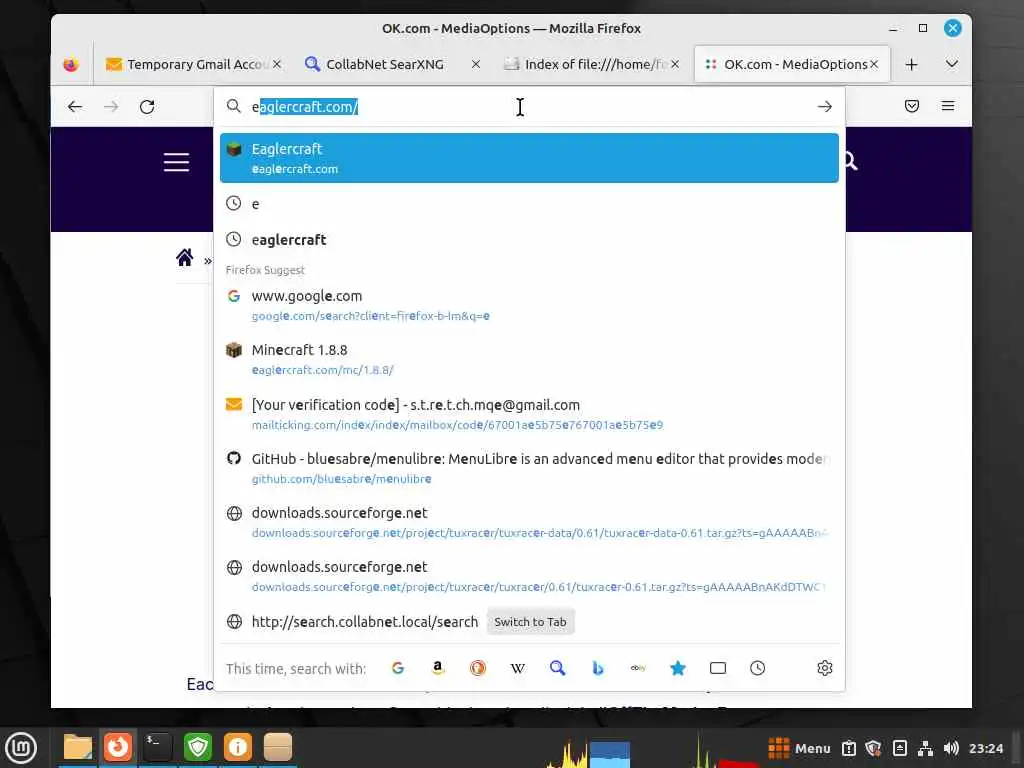Open the tuxracer-0.61.tar.gz sourceforge suggestion
This screenshot has height=768, width=1024.
(x=529, y=577)
